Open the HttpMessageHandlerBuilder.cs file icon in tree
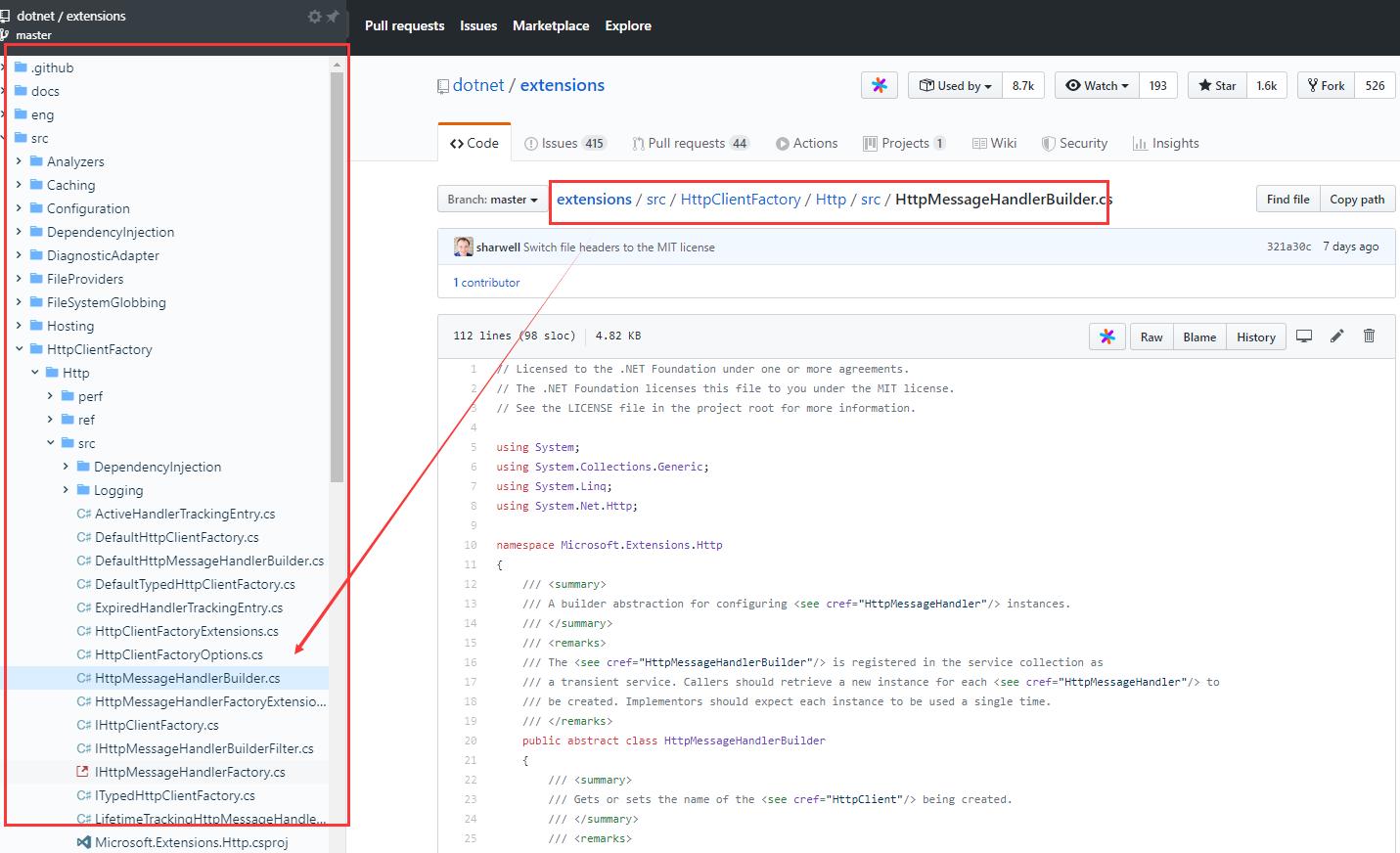The image size is (1400, 853). (83, 678)
